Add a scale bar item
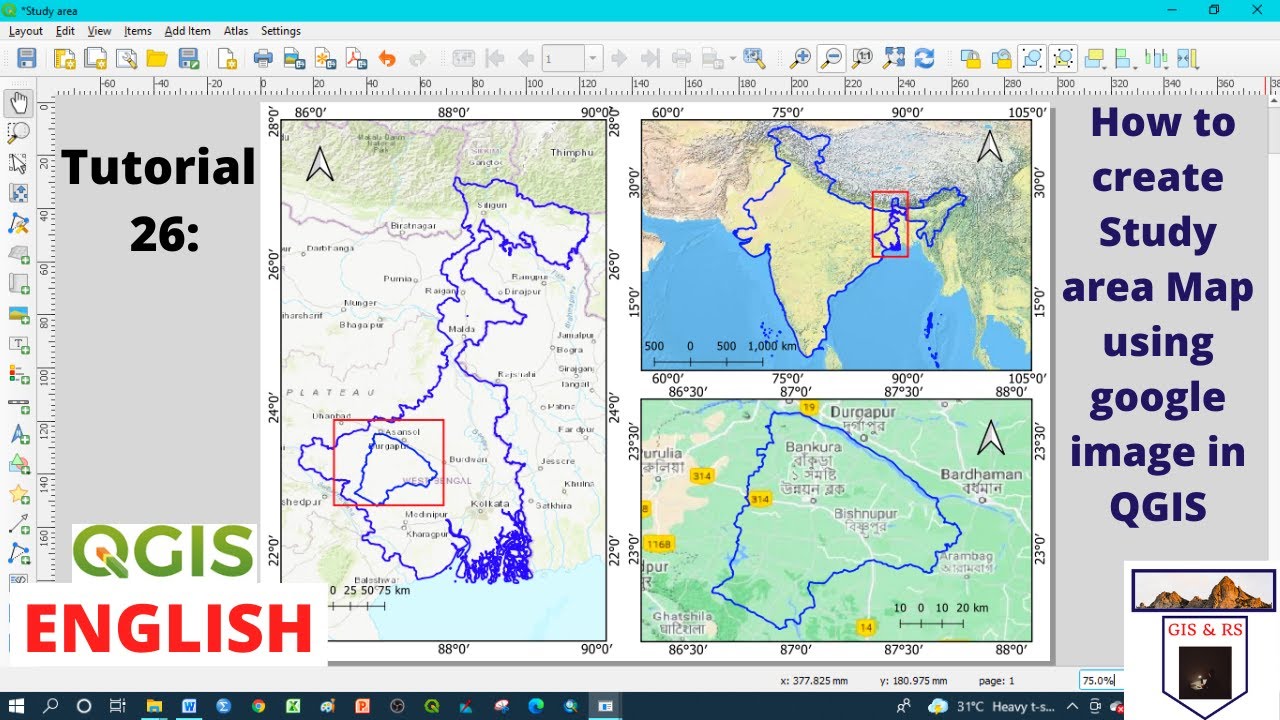The width and height of the screenshot is (1280, 720). [x=18, y=405]
